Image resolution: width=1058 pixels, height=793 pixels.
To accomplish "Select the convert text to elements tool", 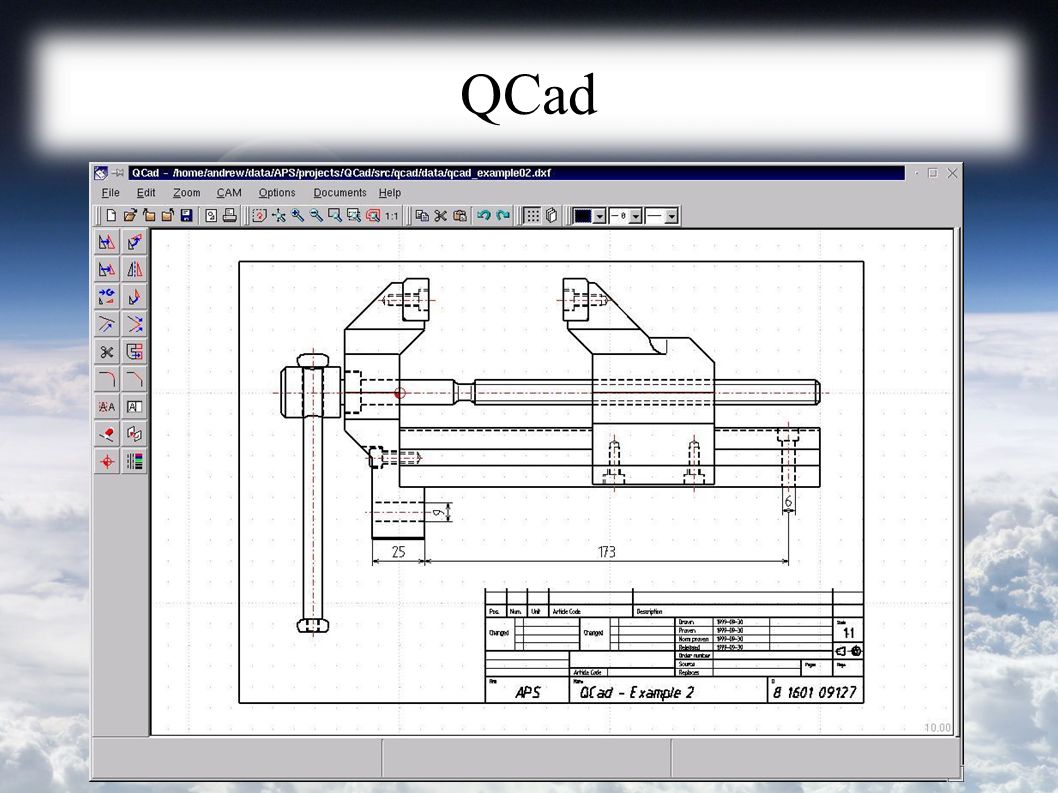I will tap(107, 406).
